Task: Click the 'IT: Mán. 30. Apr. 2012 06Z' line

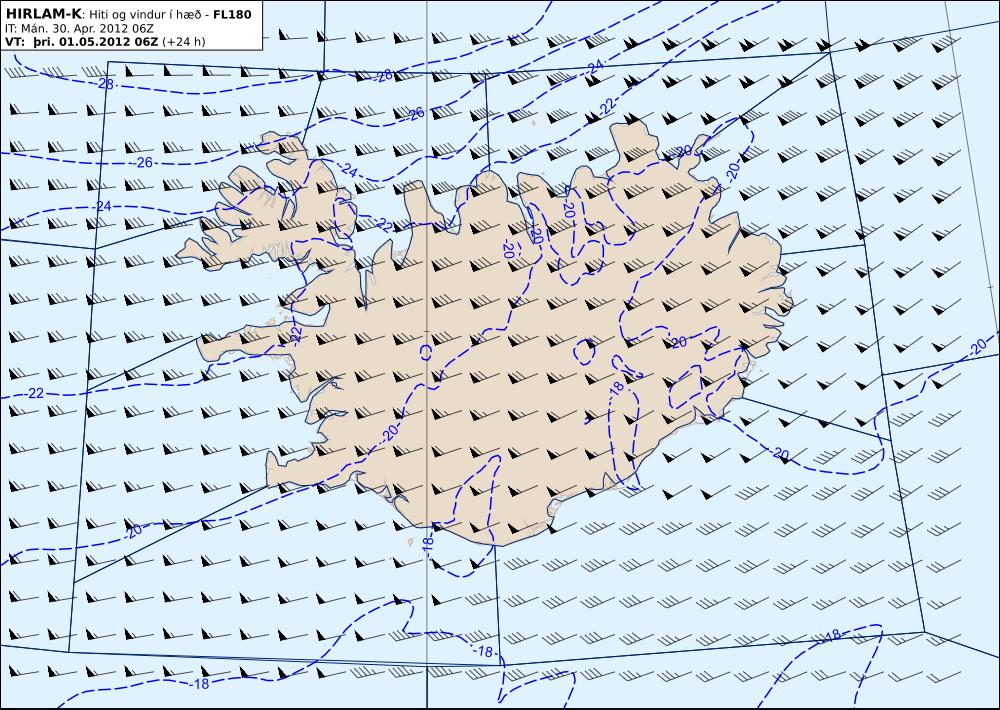Action: (x=79, y=28)
